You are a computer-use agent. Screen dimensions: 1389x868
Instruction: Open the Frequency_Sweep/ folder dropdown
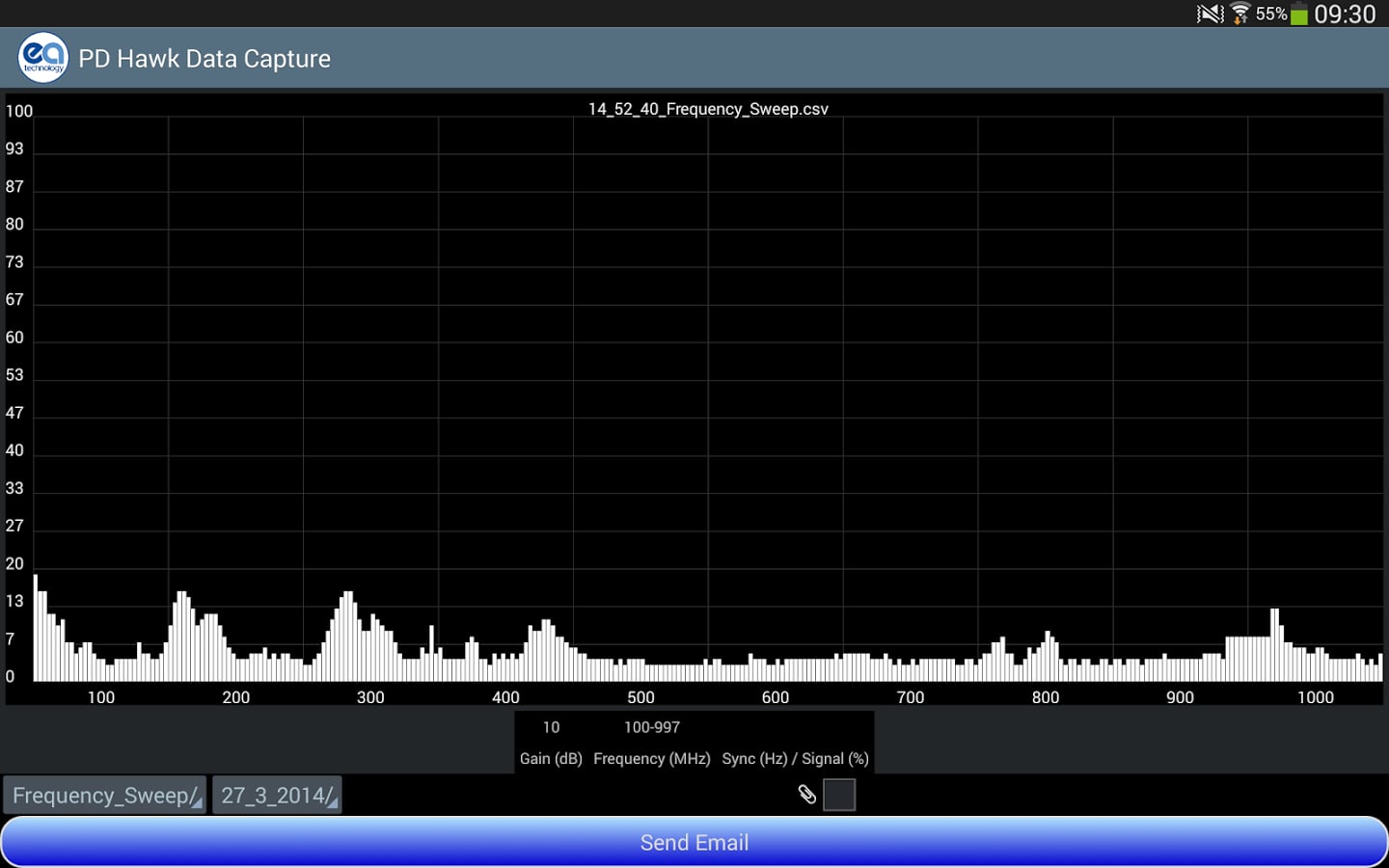[104, 796]
